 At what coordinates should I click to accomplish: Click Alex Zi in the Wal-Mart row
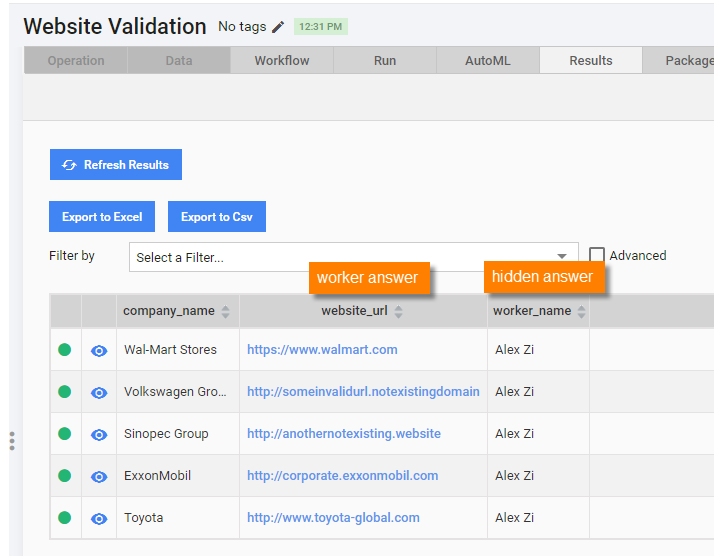[x=514, y=350]
